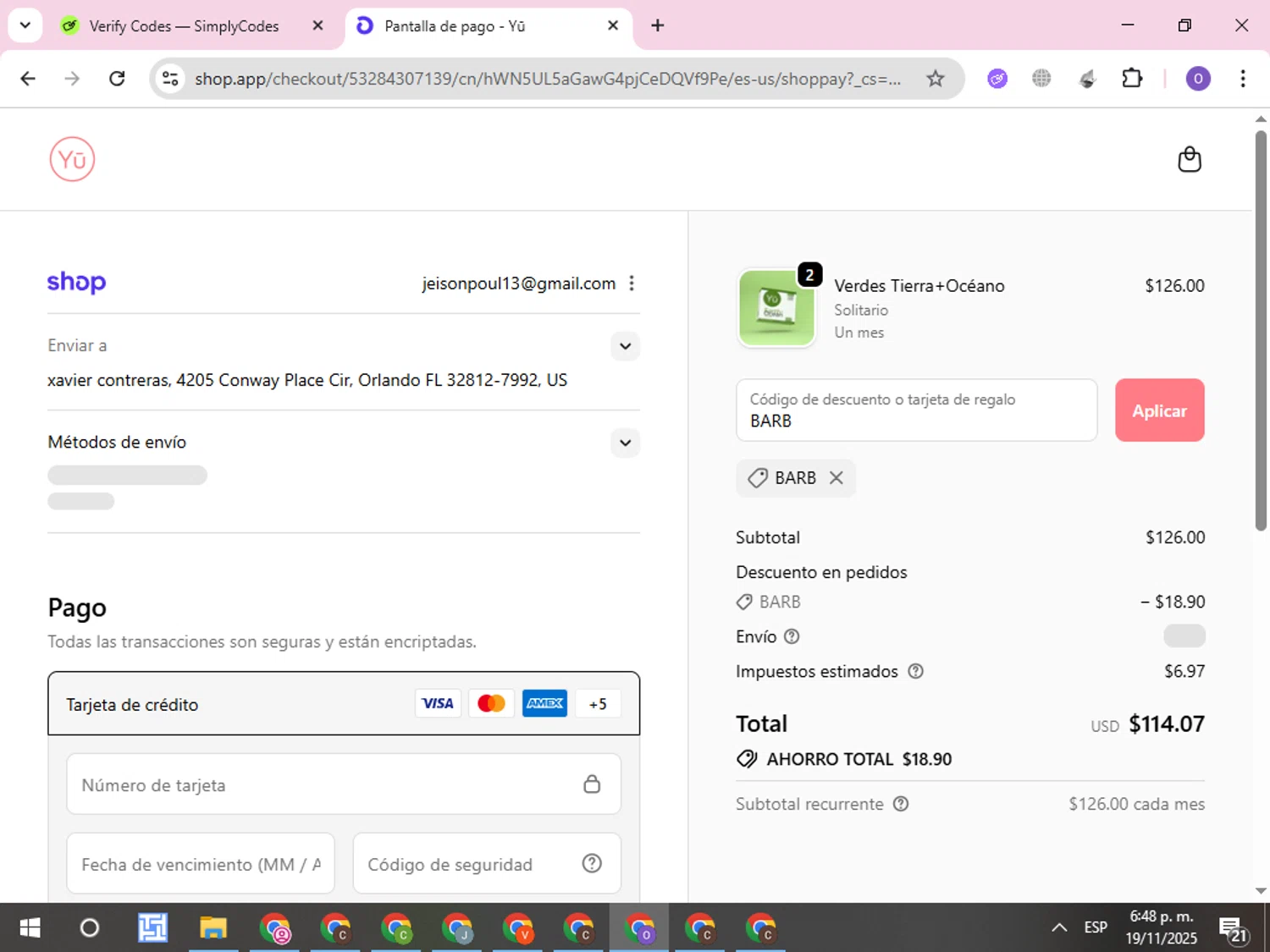1270x952 pixels.
Task: Open the Chrome profile avatar O
Action: 1197,79
